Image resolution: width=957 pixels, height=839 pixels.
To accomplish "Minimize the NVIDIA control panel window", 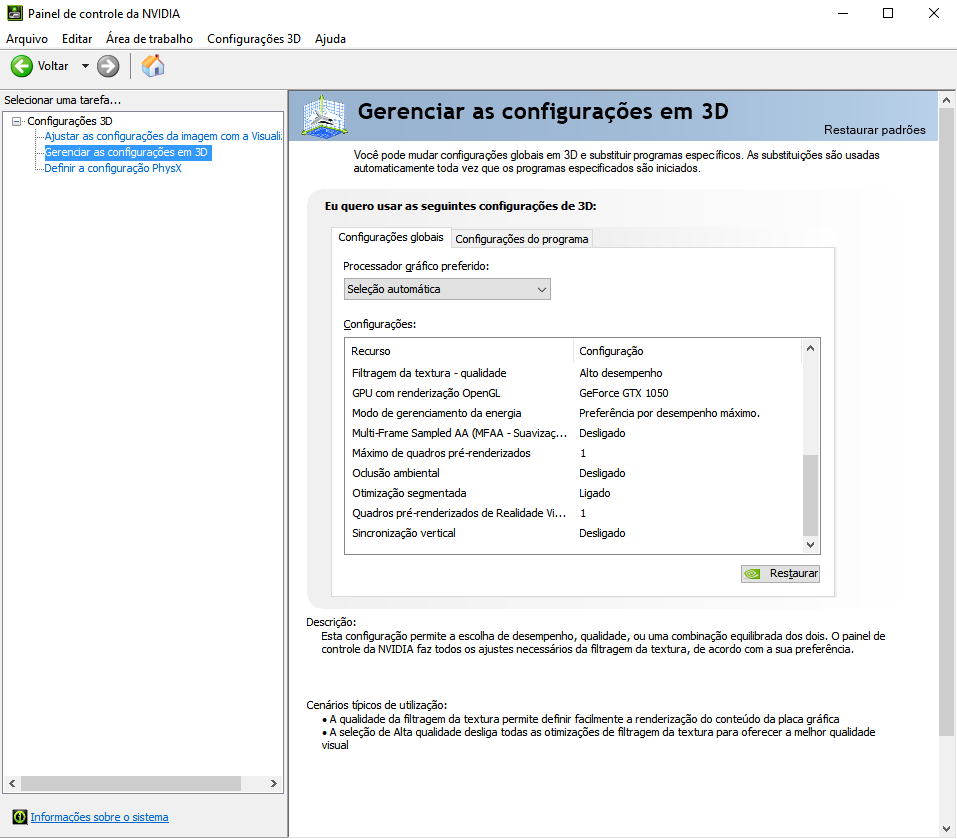I will [x=843, y=13].
